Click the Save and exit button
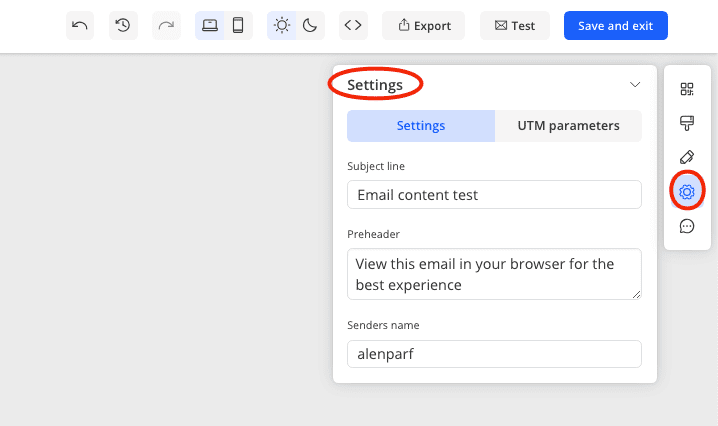The image size is (718, 426). coord(615,26)
